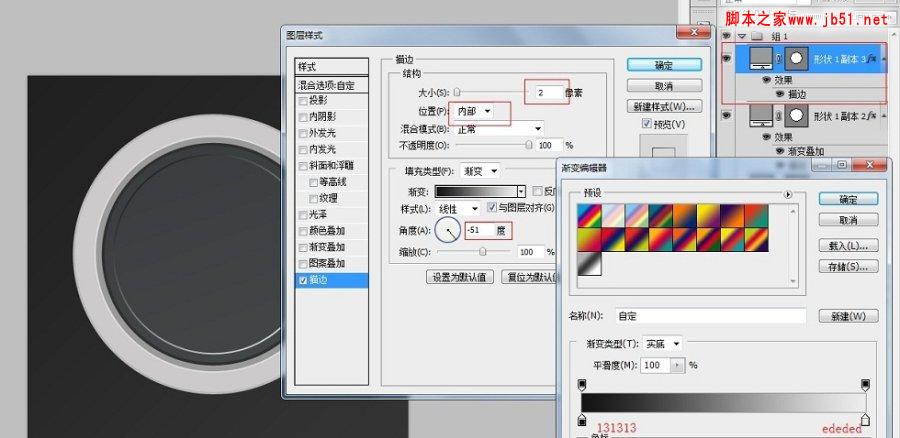900x438 pixels.
Task: Click fx icon on 形状 1 副本 3 layer
Action: (x=870, y=59)
